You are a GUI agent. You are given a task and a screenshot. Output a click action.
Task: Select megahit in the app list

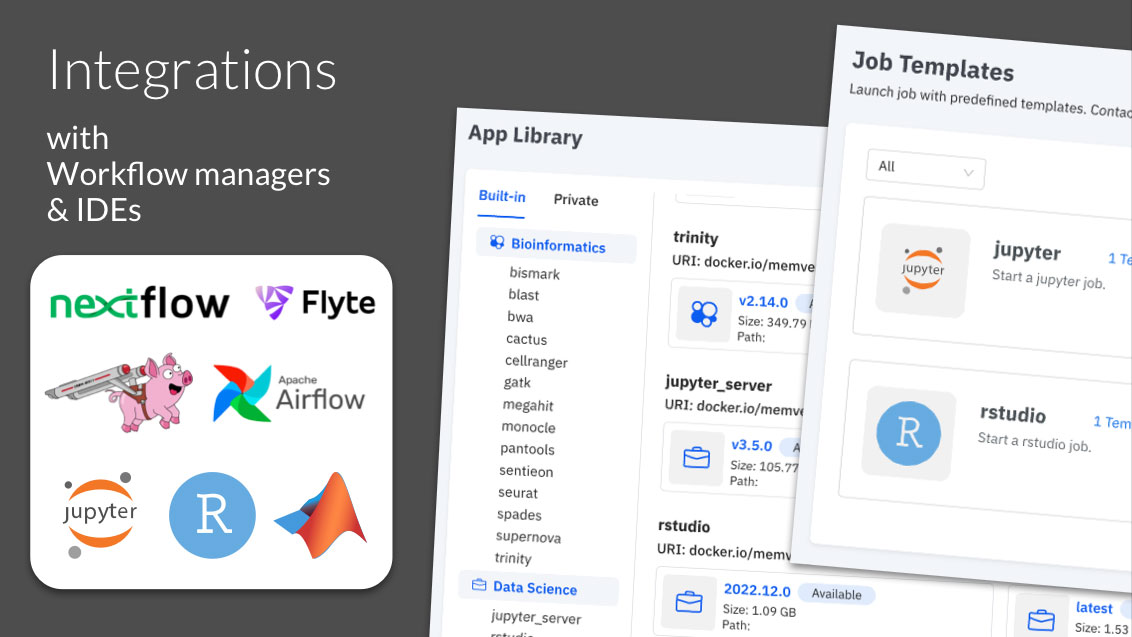click(x=528, y=405)
